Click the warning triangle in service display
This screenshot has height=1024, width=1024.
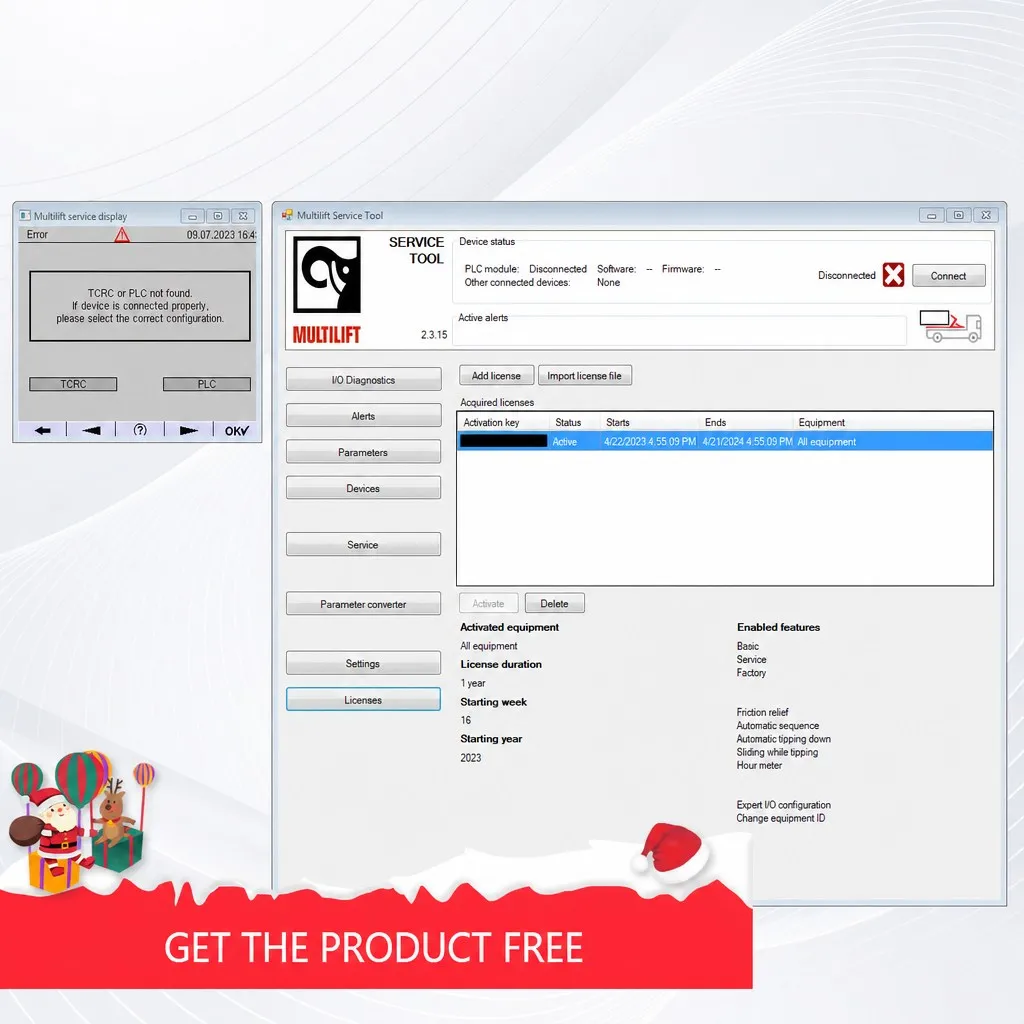tap(122, 234)
